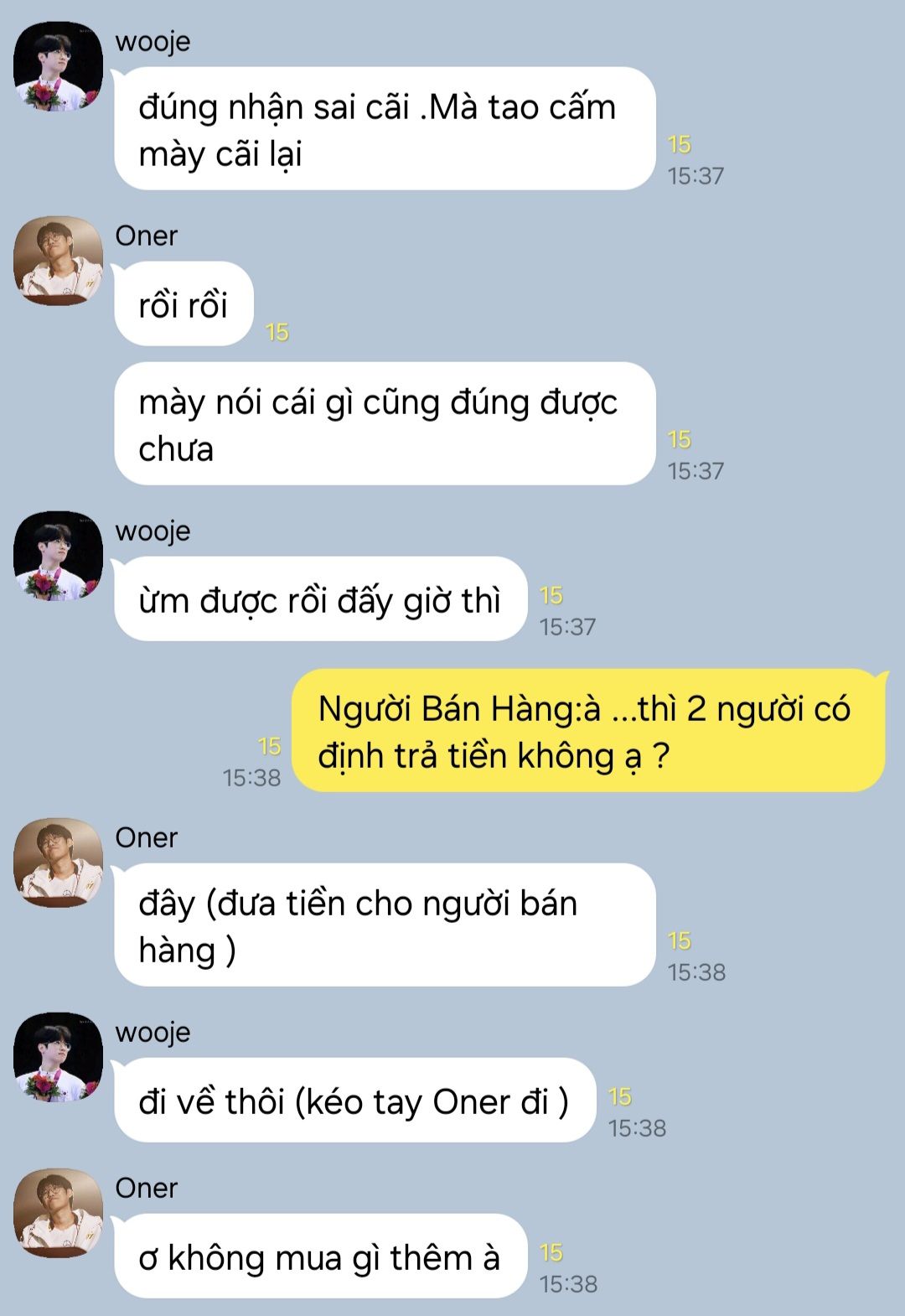The image size is (905, 1316).
Task: Select the 'mày nói cái gì cũng đúng' bubble
Action: (385, 423)
